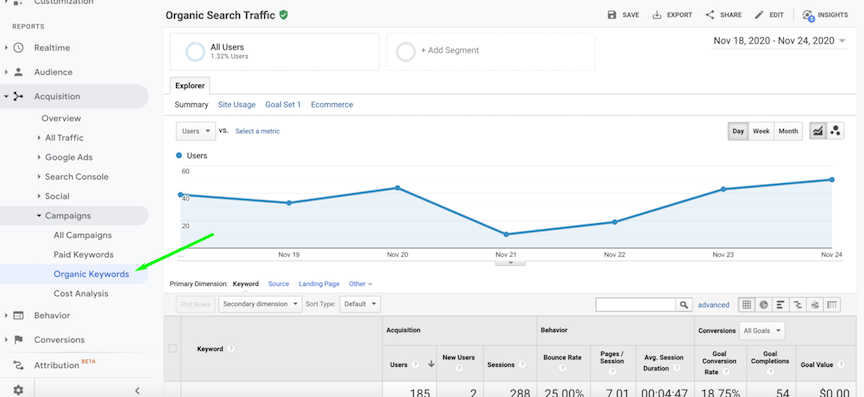
Task: Click Select a metric link
Action: click(257, 131)
